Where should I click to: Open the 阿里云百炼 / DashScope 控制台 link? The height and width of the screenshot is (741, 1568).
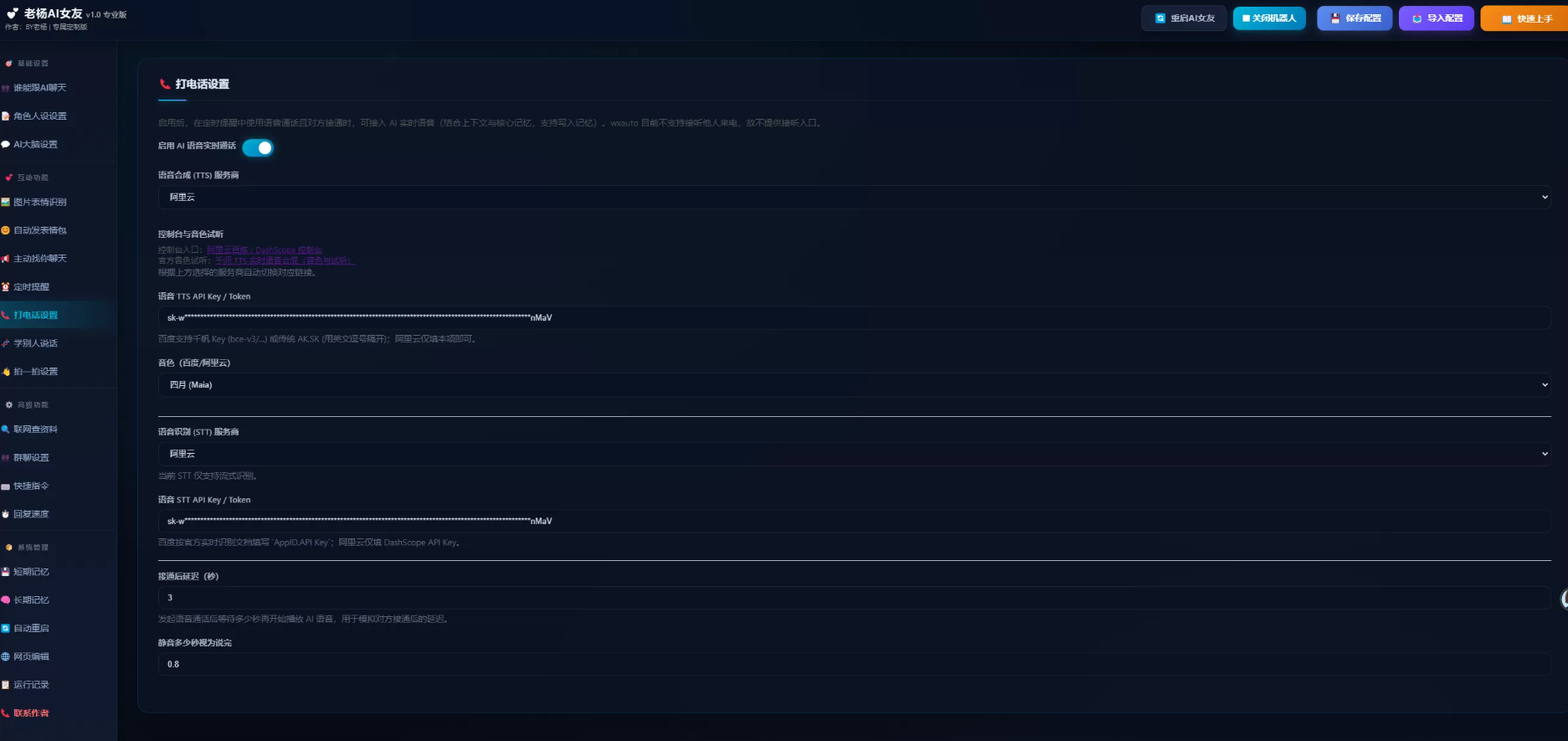pos(265,250)
